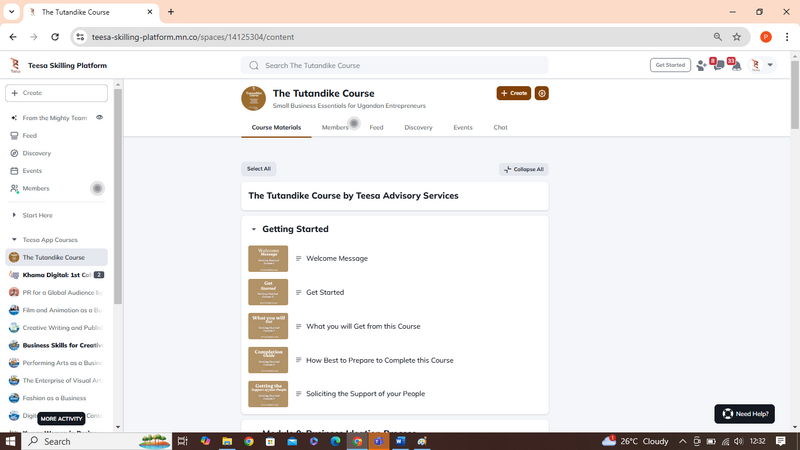Click the search magnifier in course search
Viewport: 800px width, 450px height.
pos(254,65)
